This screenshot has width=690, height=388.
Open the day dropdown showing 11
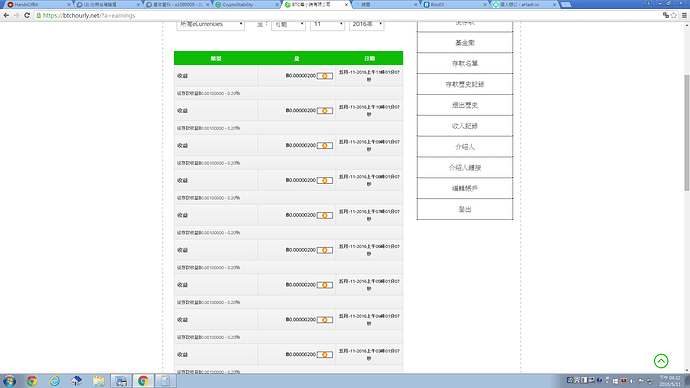pos(327,24)
